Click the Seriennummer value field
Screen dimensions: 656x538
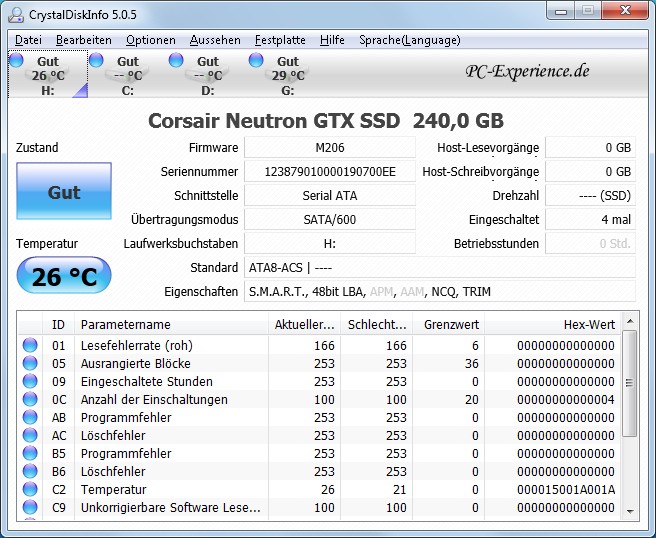coord(329,171)
